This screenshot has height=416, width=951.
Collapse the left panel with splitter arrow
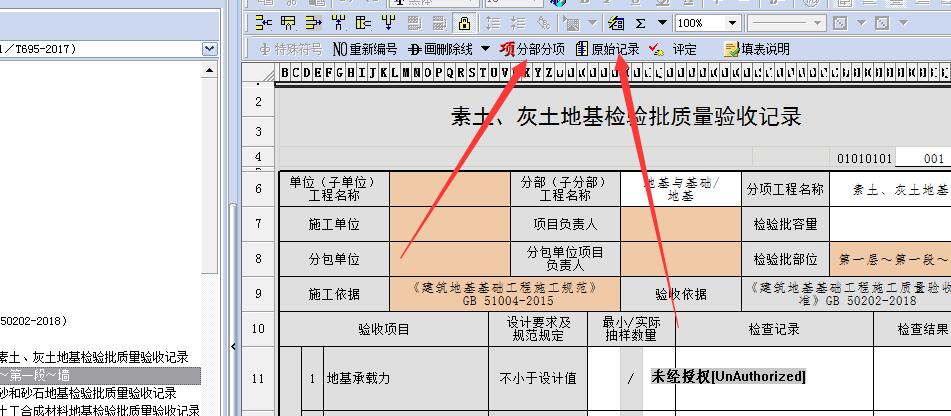click(x=234, y=346)
